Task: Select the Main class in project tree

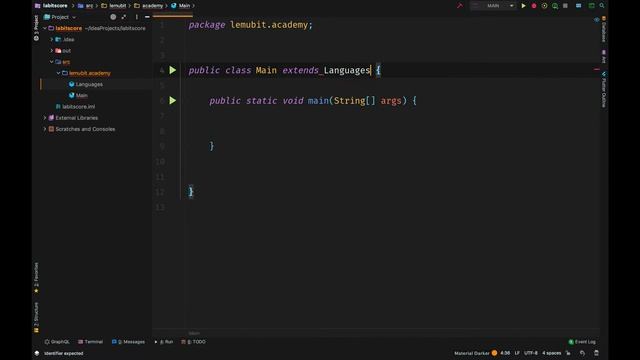Action: coord(82,95)
